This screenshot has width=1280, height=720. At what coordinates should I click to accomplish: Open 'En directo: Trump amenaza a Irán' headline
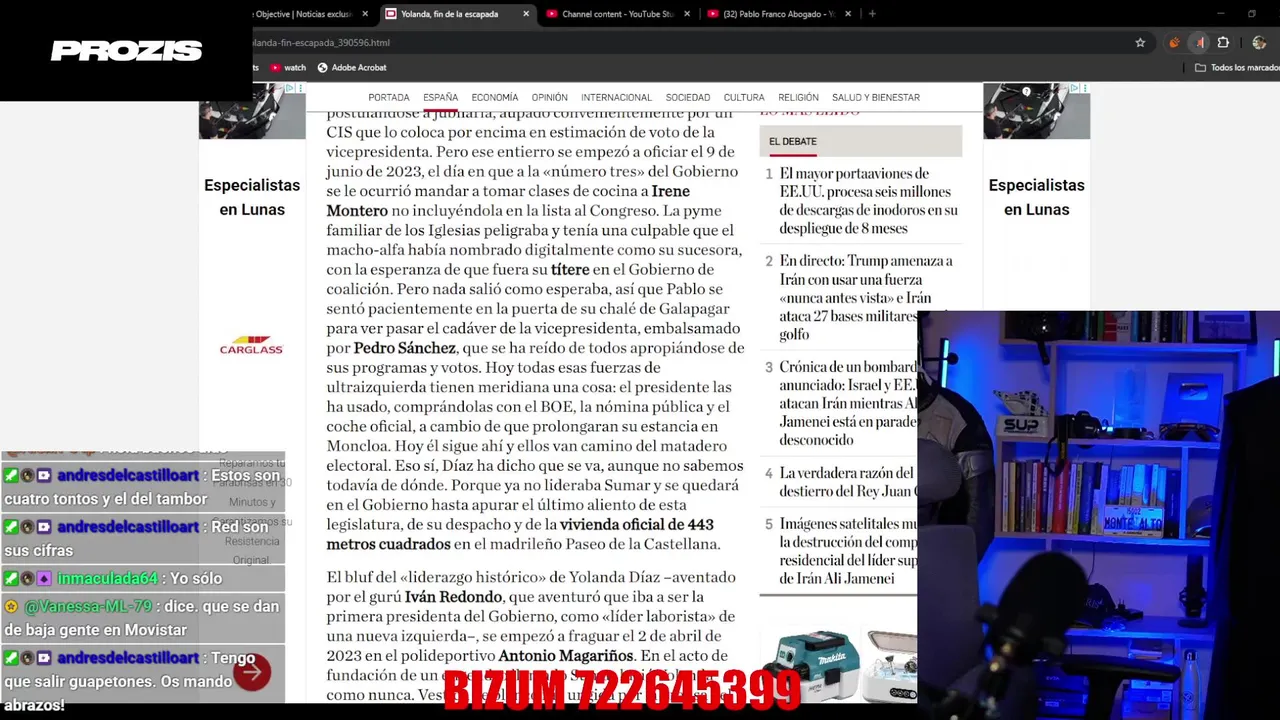pyautogui.click(x=866, y=297)
